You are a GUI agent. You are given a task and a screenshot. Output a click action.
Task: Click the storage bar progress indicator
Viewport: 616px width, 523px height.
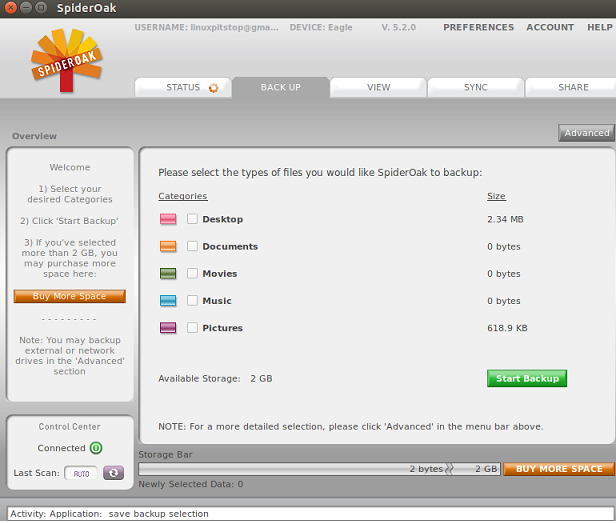(319, 469)
